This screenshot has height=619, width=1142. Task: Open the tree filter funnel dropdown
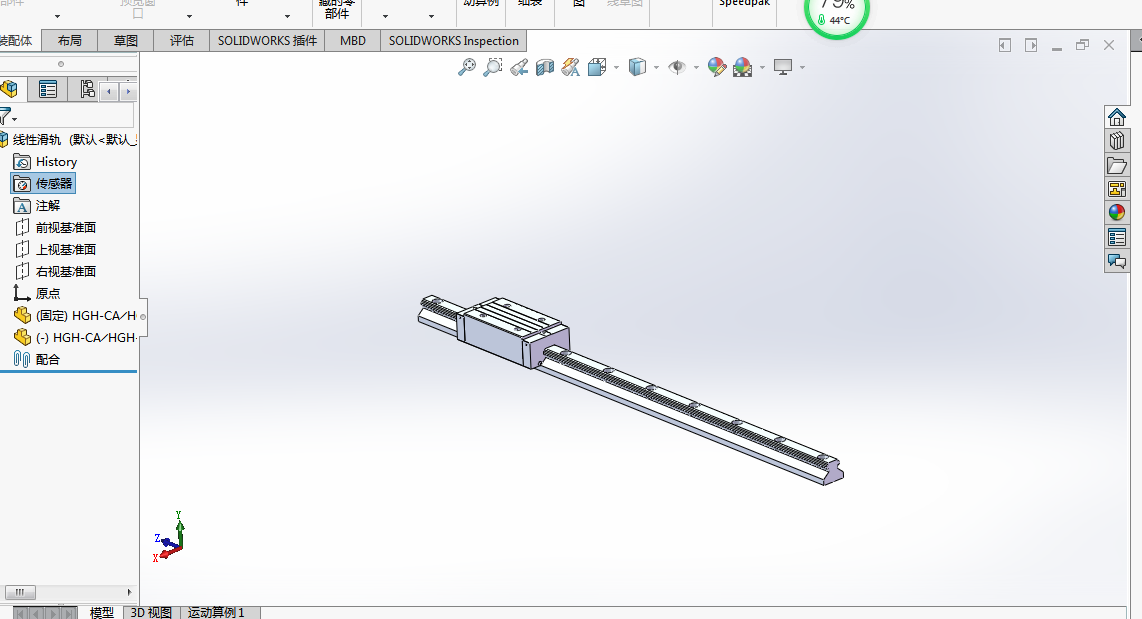pyautogui.click(x=8, y=116)
